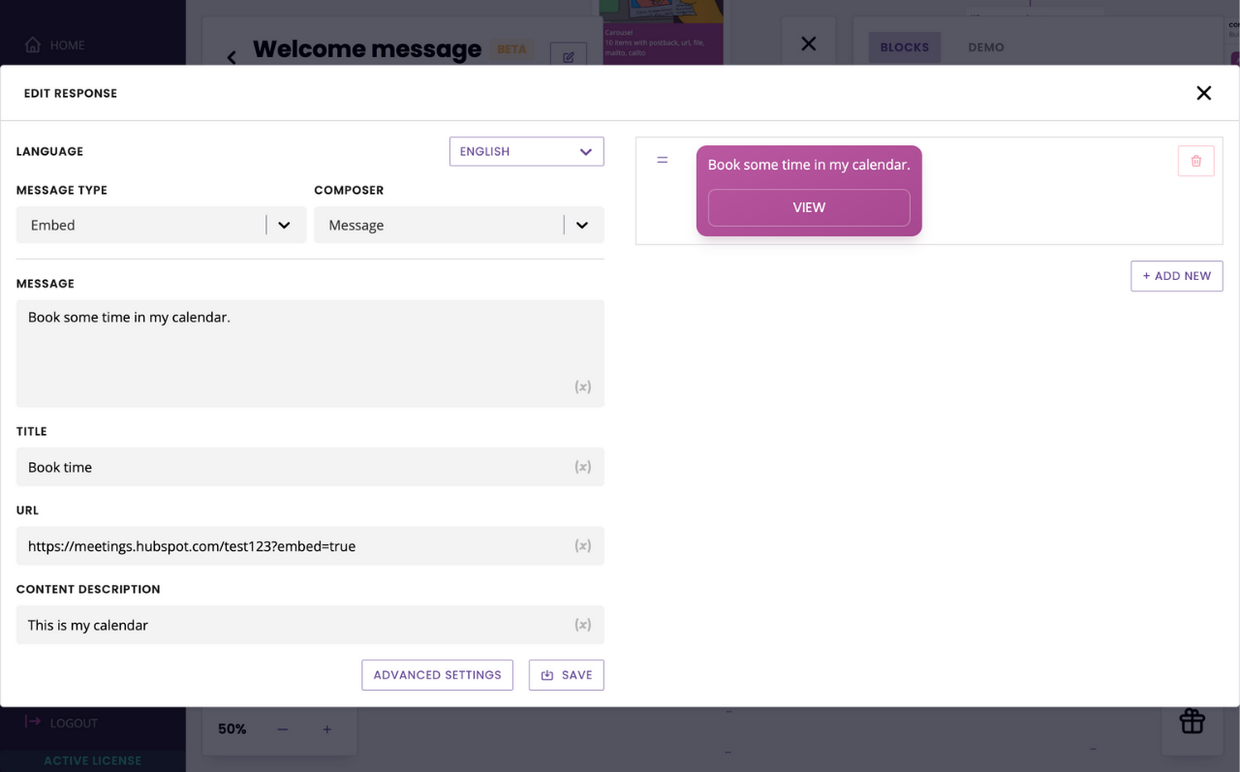Insert a variable into the Message field
This screenshot has width=1240, height=772.
click(583, 386)
